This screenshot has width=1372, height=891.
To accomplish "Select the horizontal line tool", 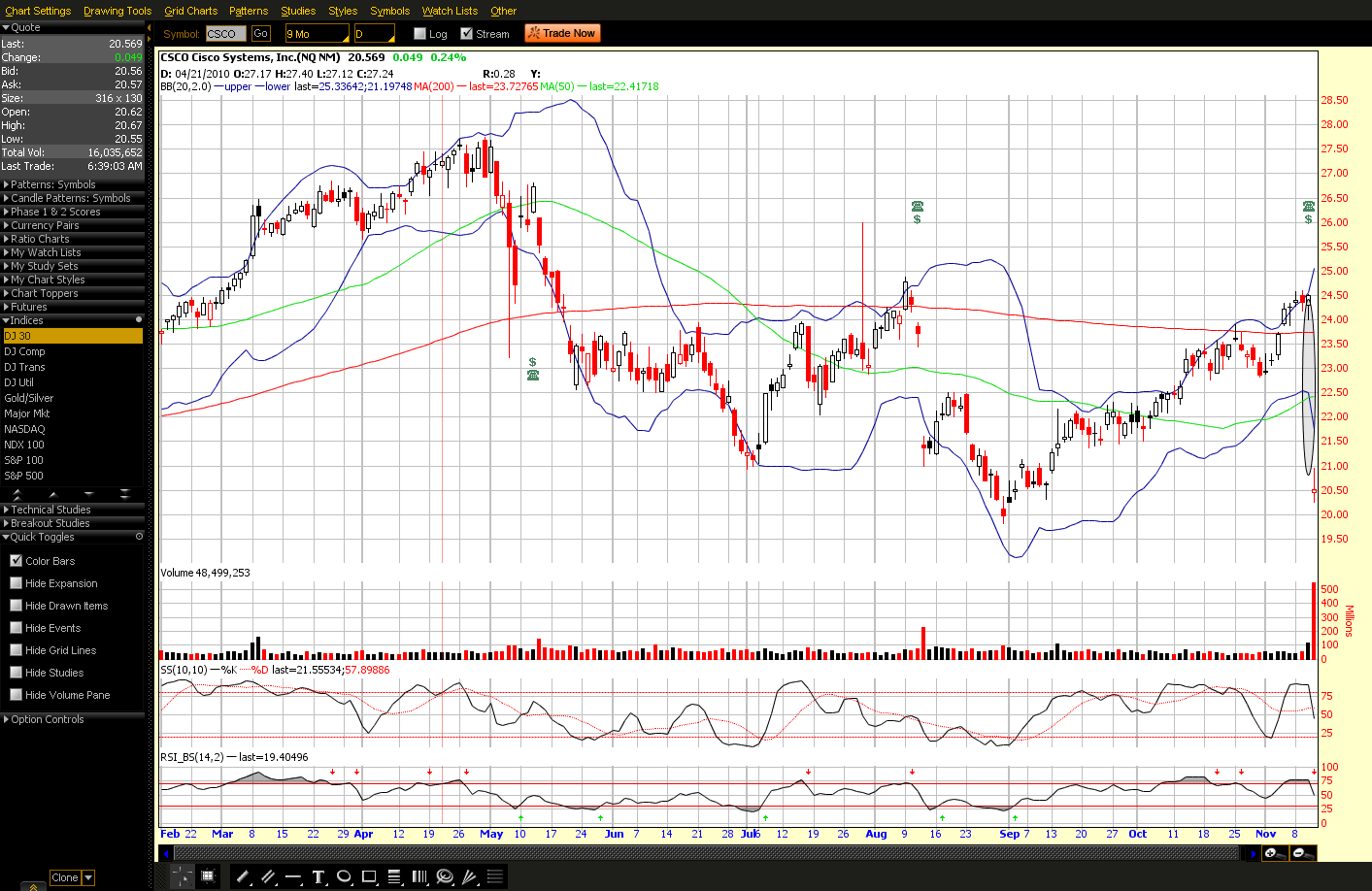I will [293, 876].
